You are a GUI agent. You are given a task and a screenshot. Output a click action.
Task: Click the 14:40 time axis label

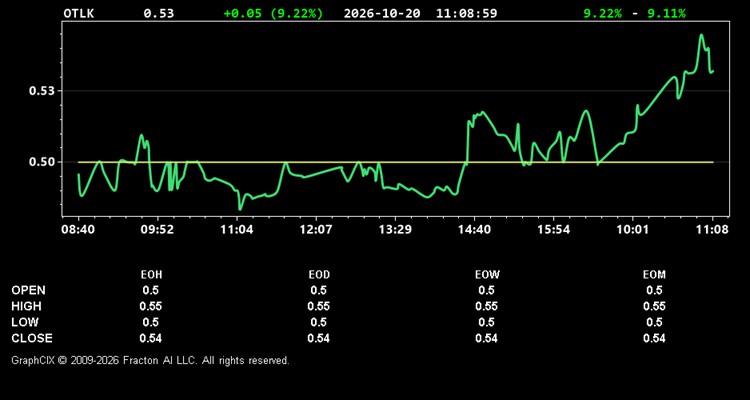click(x=474, y=230)
